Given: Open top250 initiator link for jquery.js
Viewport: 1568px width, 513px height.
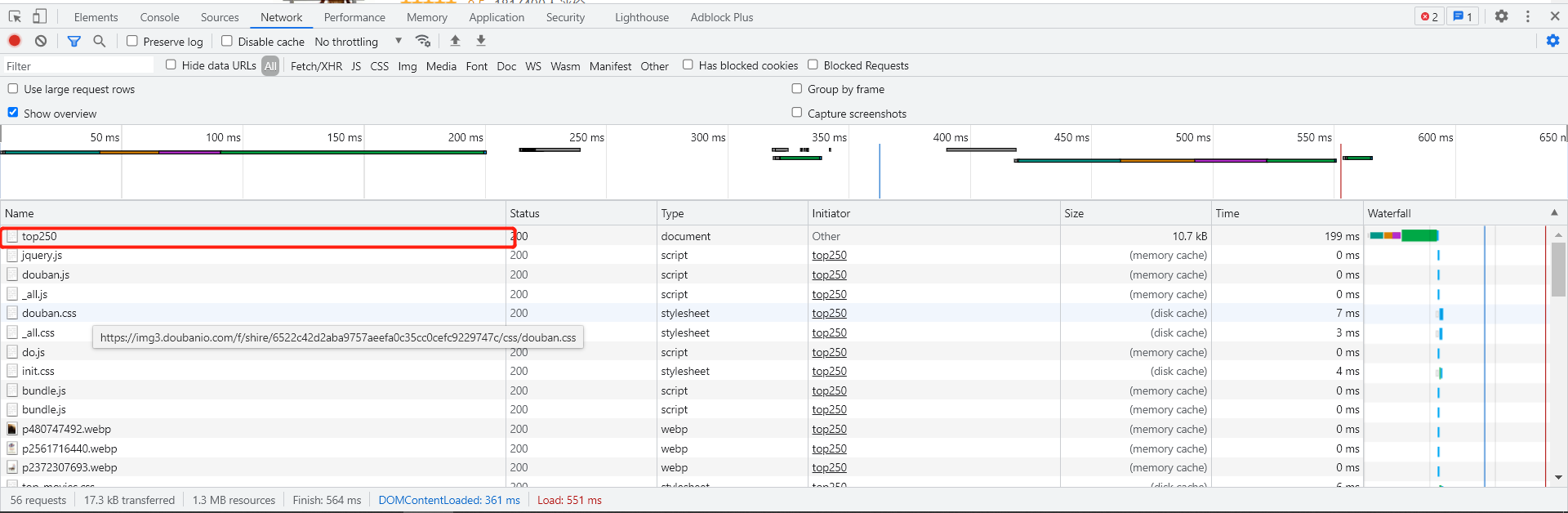Looking at the screenshot, I should [x=829, y=256].
